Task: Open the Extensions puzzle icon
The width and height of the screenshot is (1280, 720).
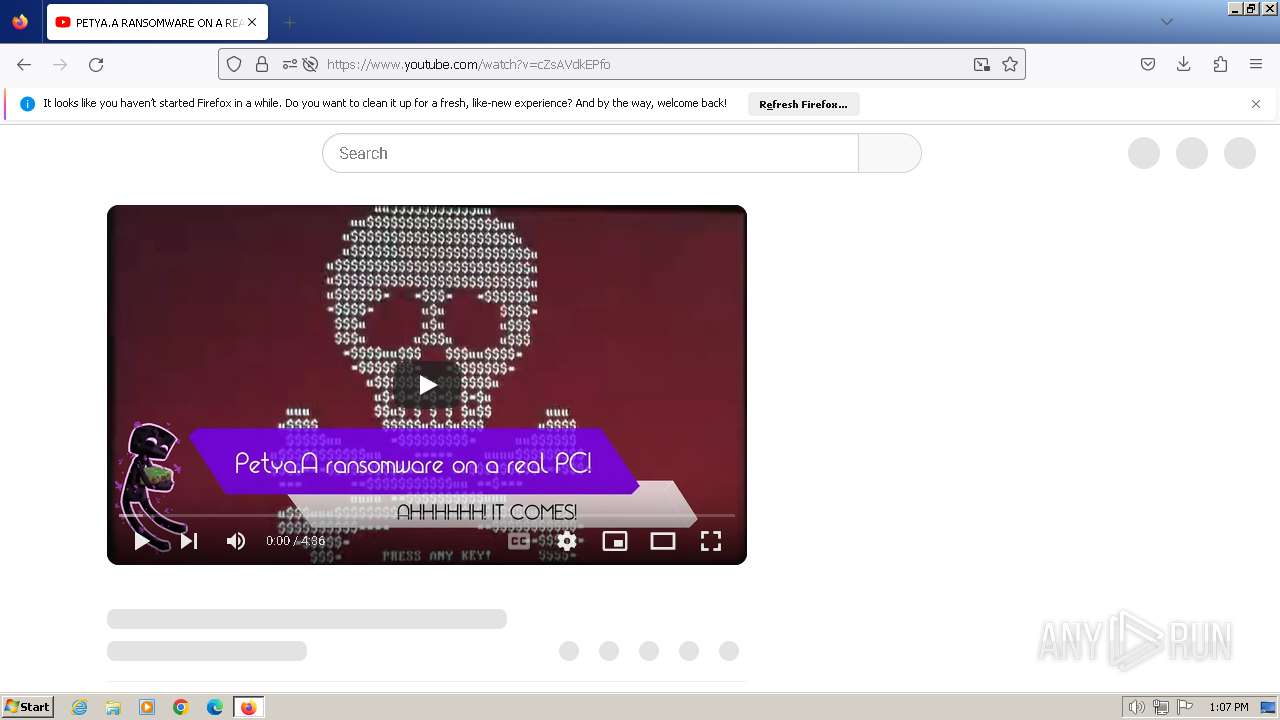Action: click(1220, 64)
